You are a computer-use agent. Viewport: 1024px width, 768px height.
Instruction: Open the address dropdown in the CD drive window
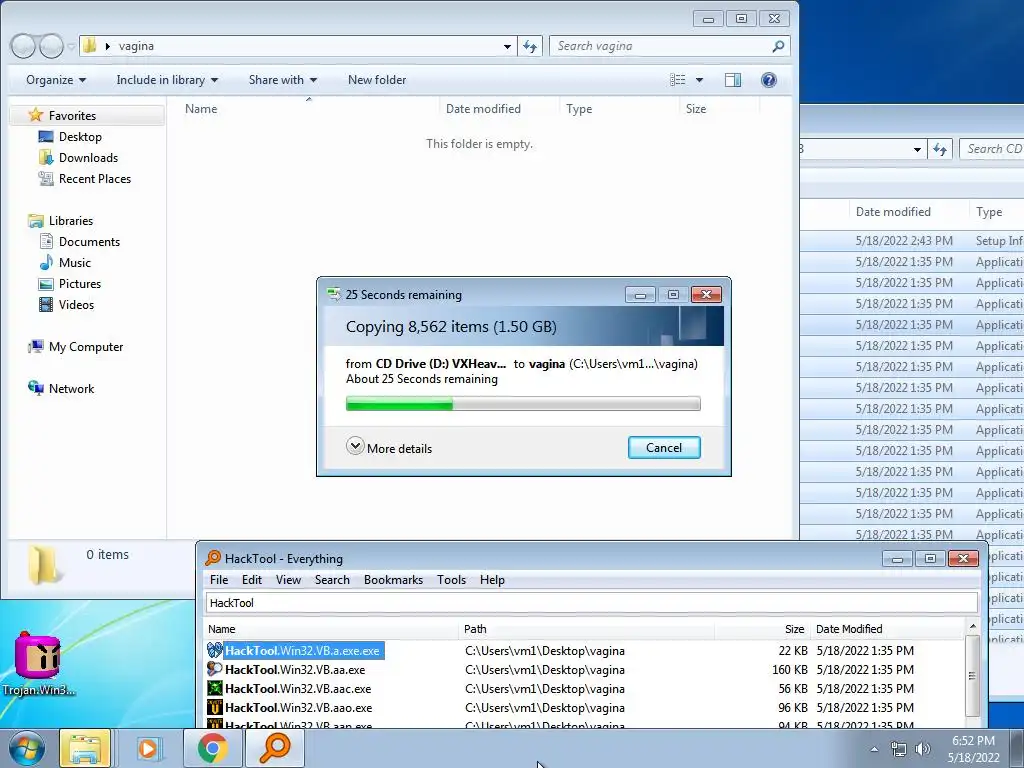pyautogui.click(x=917, y=150)
